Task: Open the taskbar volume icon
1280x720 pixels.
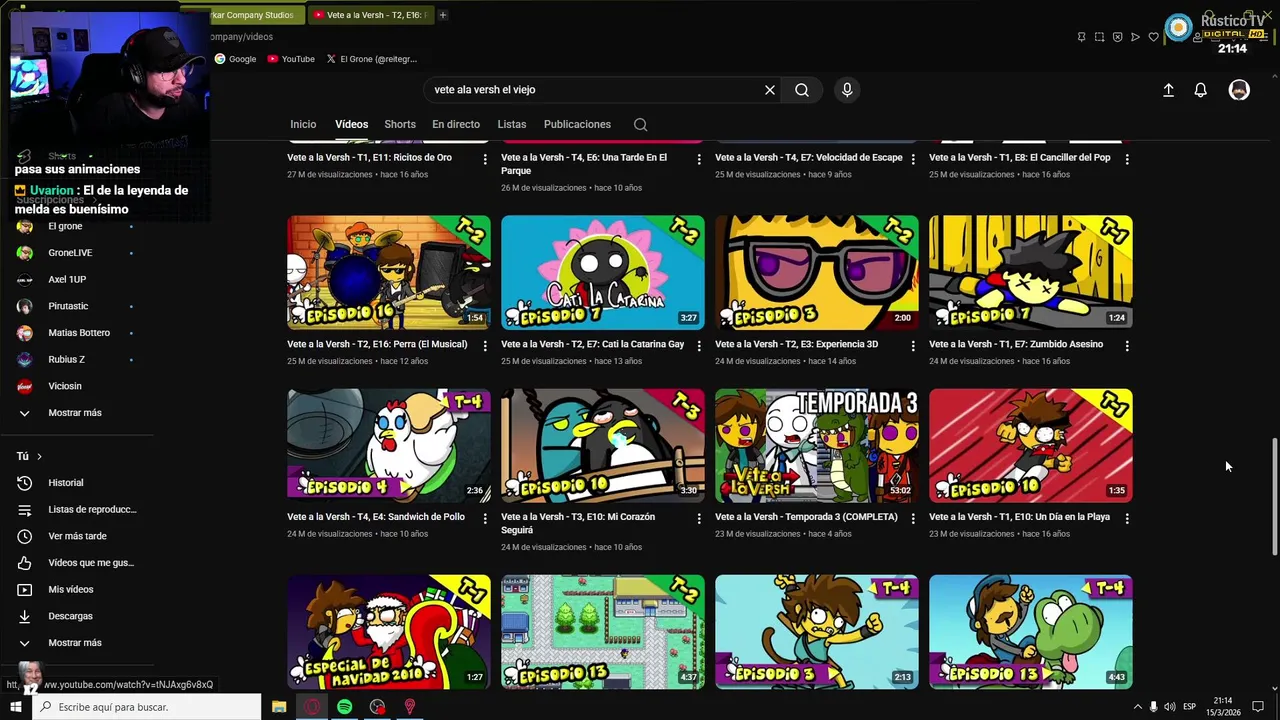Action: coord(1169,707)
